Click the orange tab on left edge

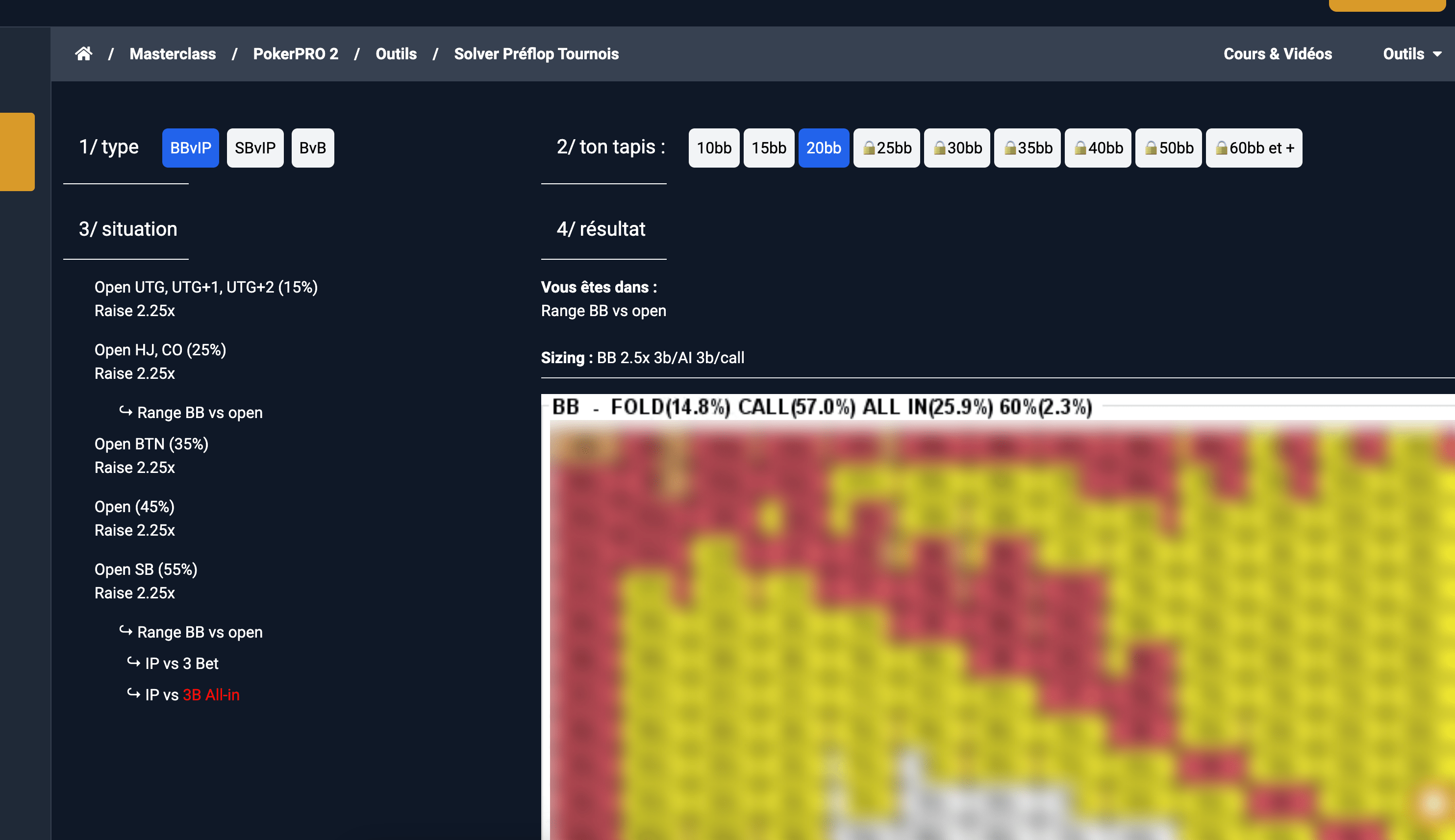tap(17, 151)
